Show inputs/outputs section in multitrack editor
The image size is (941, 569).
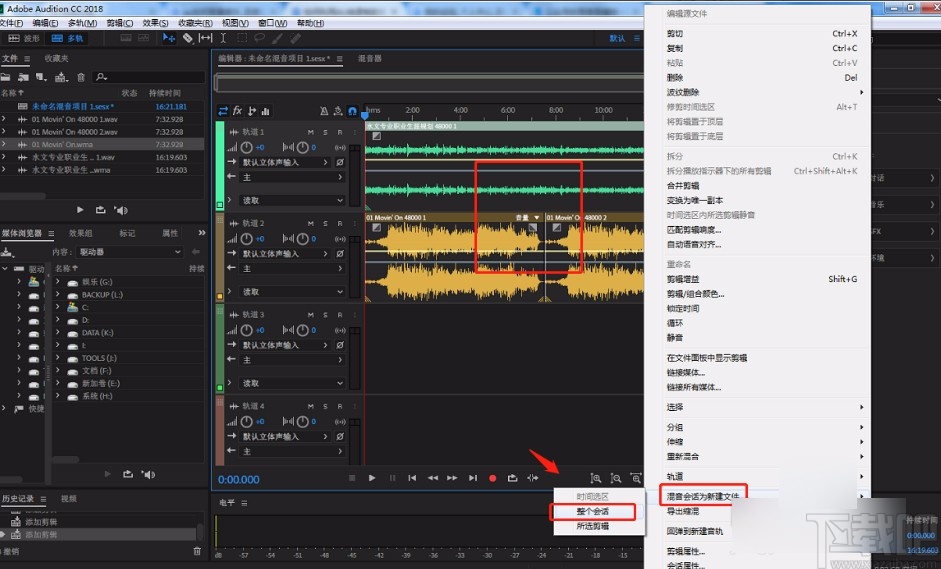tap(223, 111)
